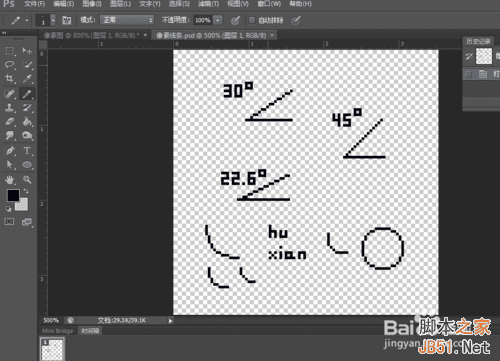Swap foreground and background colors

coord(26,191)
